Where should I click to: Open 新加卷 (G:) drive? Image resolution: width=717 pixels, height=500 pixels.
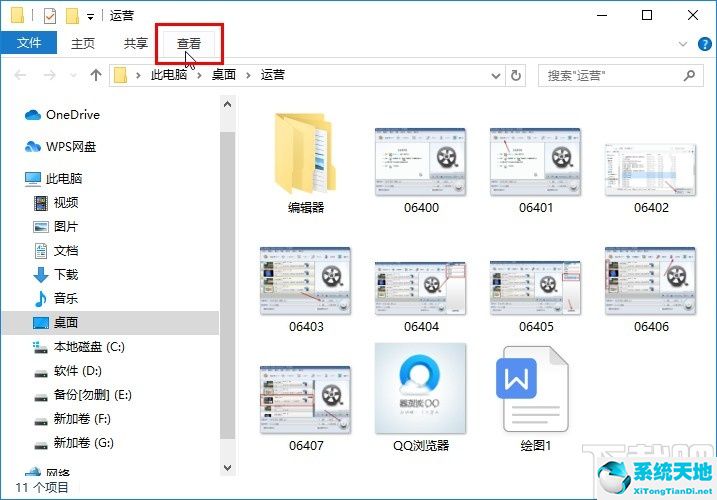[74, 443]
